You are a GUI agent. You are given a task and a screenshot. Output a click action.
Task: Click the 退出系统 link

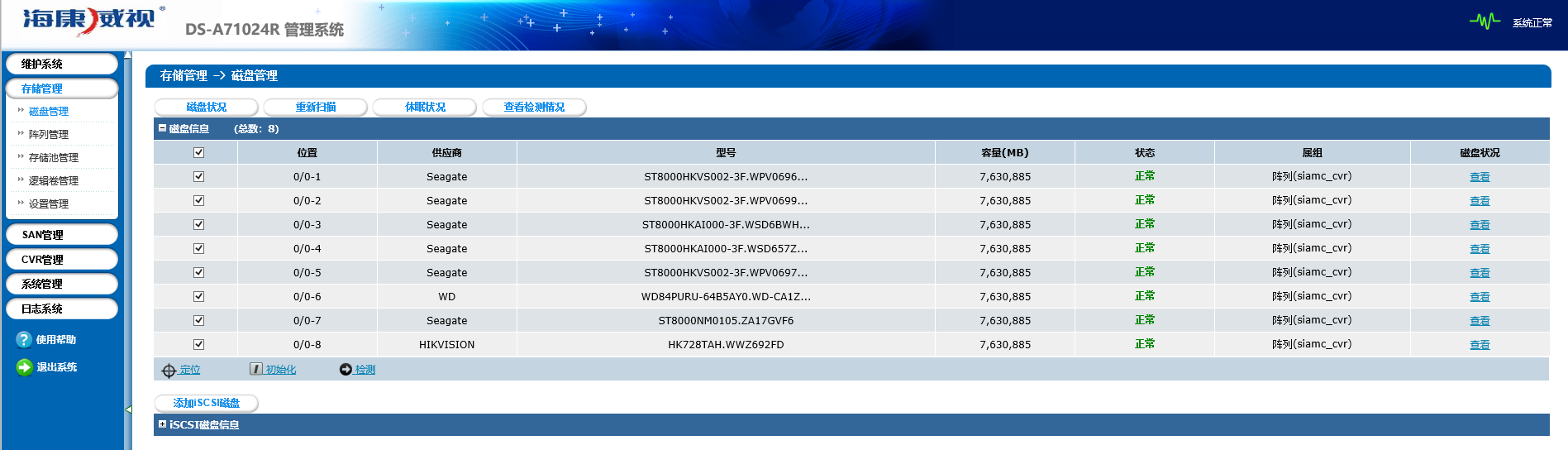56,367
